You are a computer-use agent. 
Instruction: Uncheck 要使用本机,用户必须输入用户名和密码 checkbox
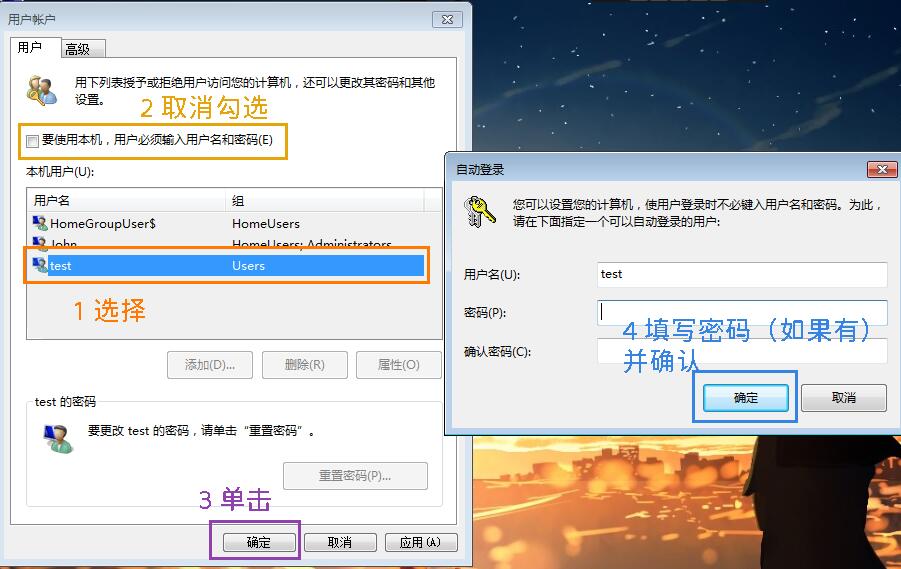coord(32,141)
